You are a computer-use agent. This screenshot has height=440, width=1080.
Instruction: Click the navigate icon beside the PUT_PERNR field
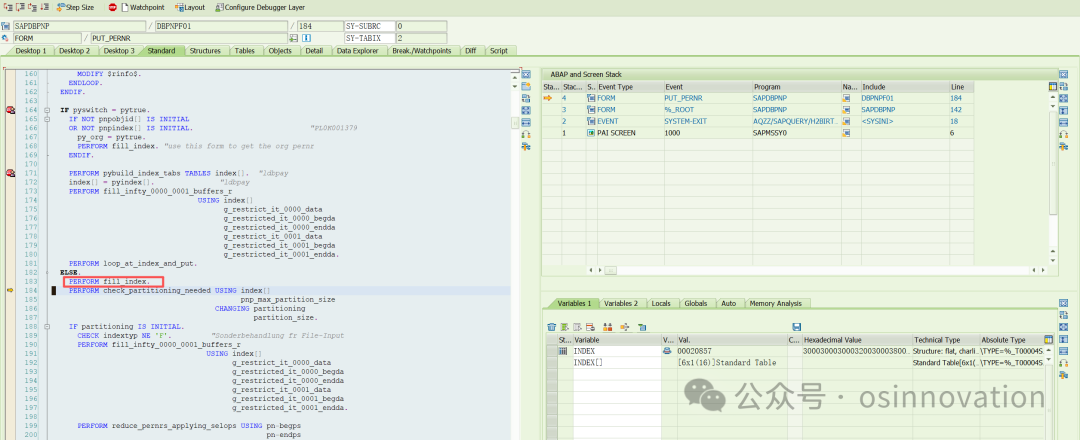tap(294, 38)
